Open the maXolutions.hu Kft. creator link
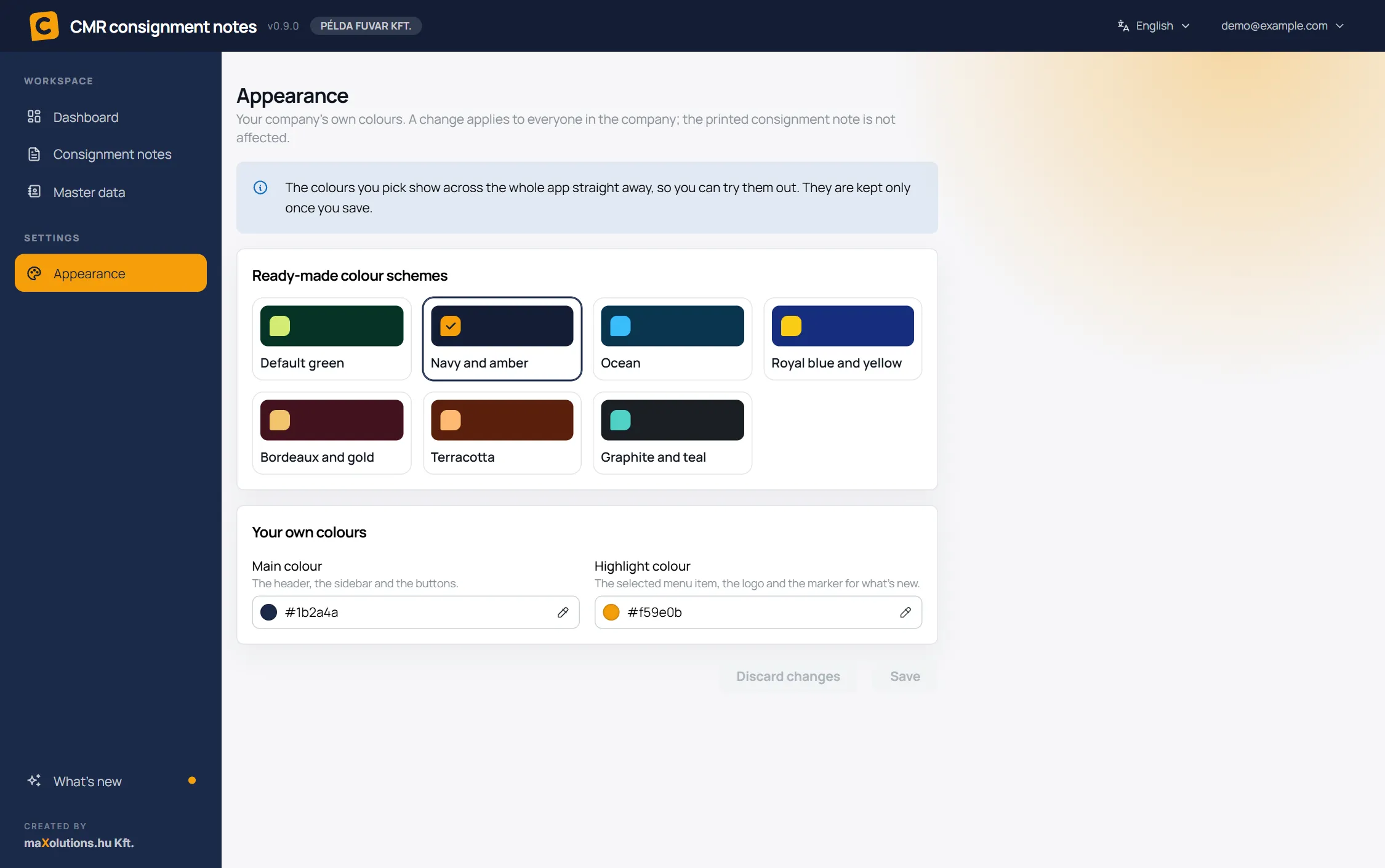 tap(79, 843)
